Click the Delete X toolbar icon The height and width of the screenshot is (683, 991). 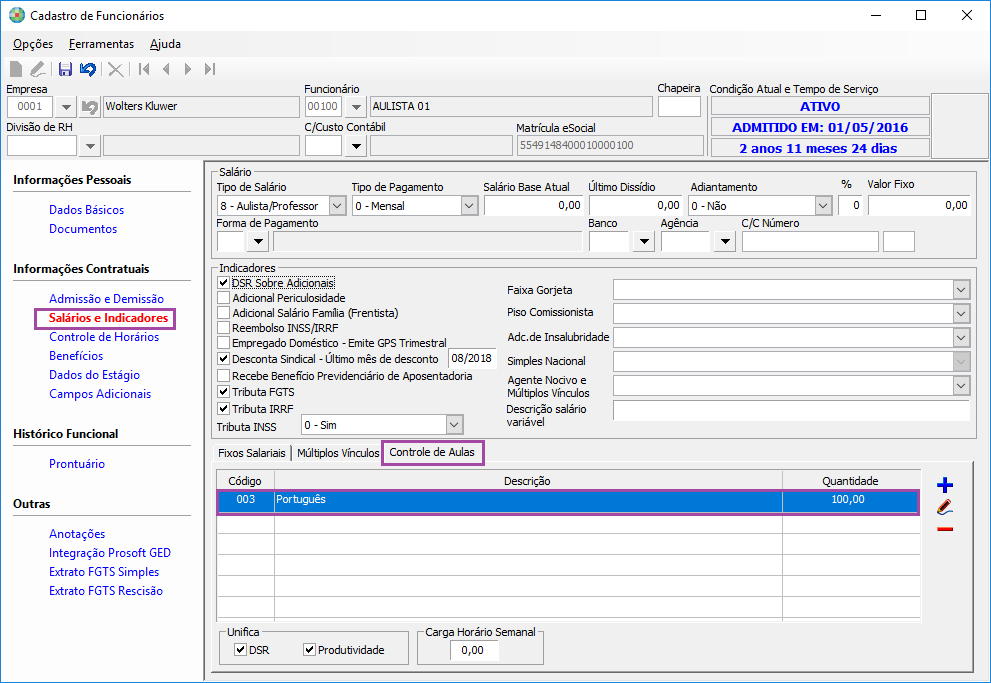[x=116, y=69]
